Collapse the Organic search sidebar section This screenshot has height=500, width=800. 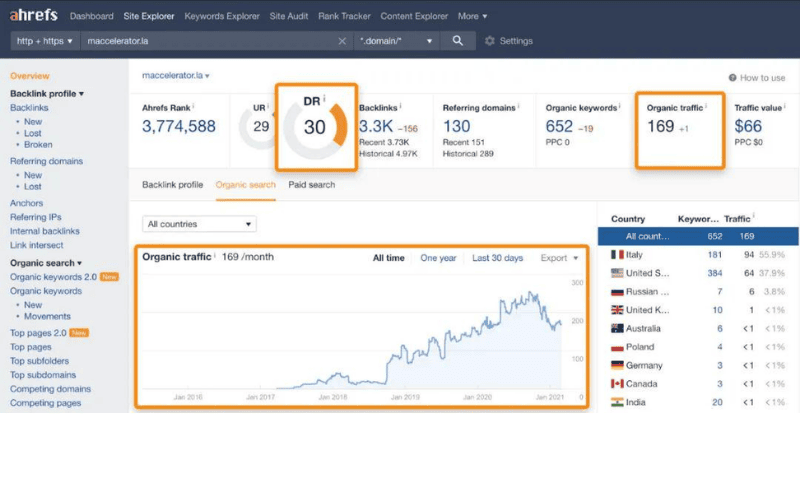pyautogui.click(x=45, y=263)
